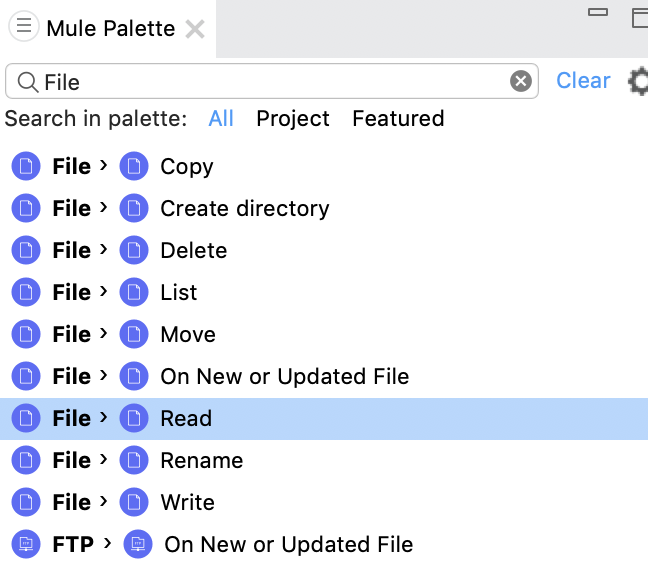Click the File connector icon in the Read row
Screen dimensions: 648x568
point(26,418)
